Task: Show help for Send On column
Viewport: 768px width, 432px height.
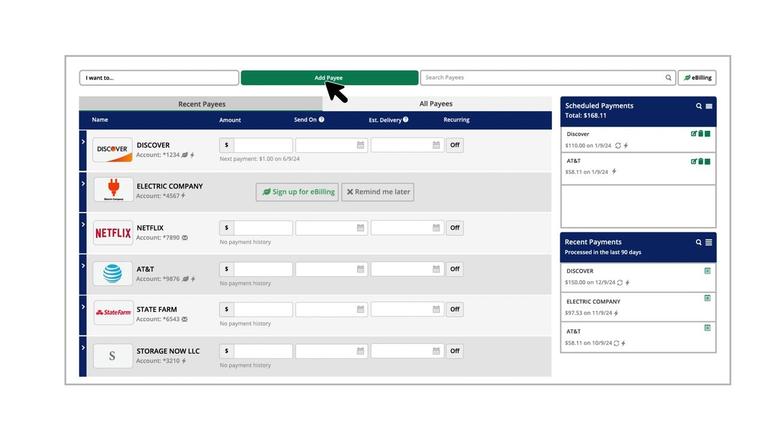Action: [x=321, y=120]
